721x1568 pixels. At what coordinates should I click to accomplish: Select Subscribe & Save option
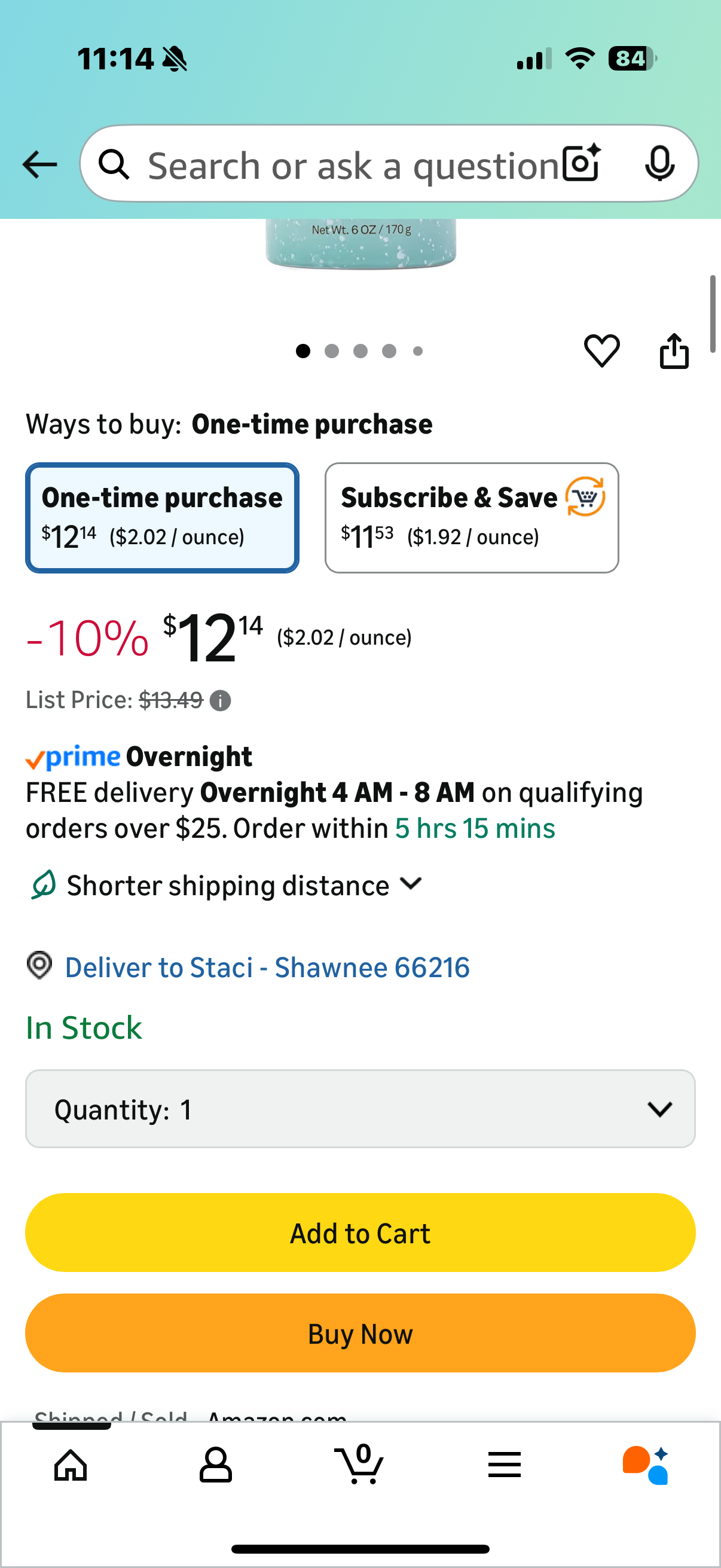point(472,517)
